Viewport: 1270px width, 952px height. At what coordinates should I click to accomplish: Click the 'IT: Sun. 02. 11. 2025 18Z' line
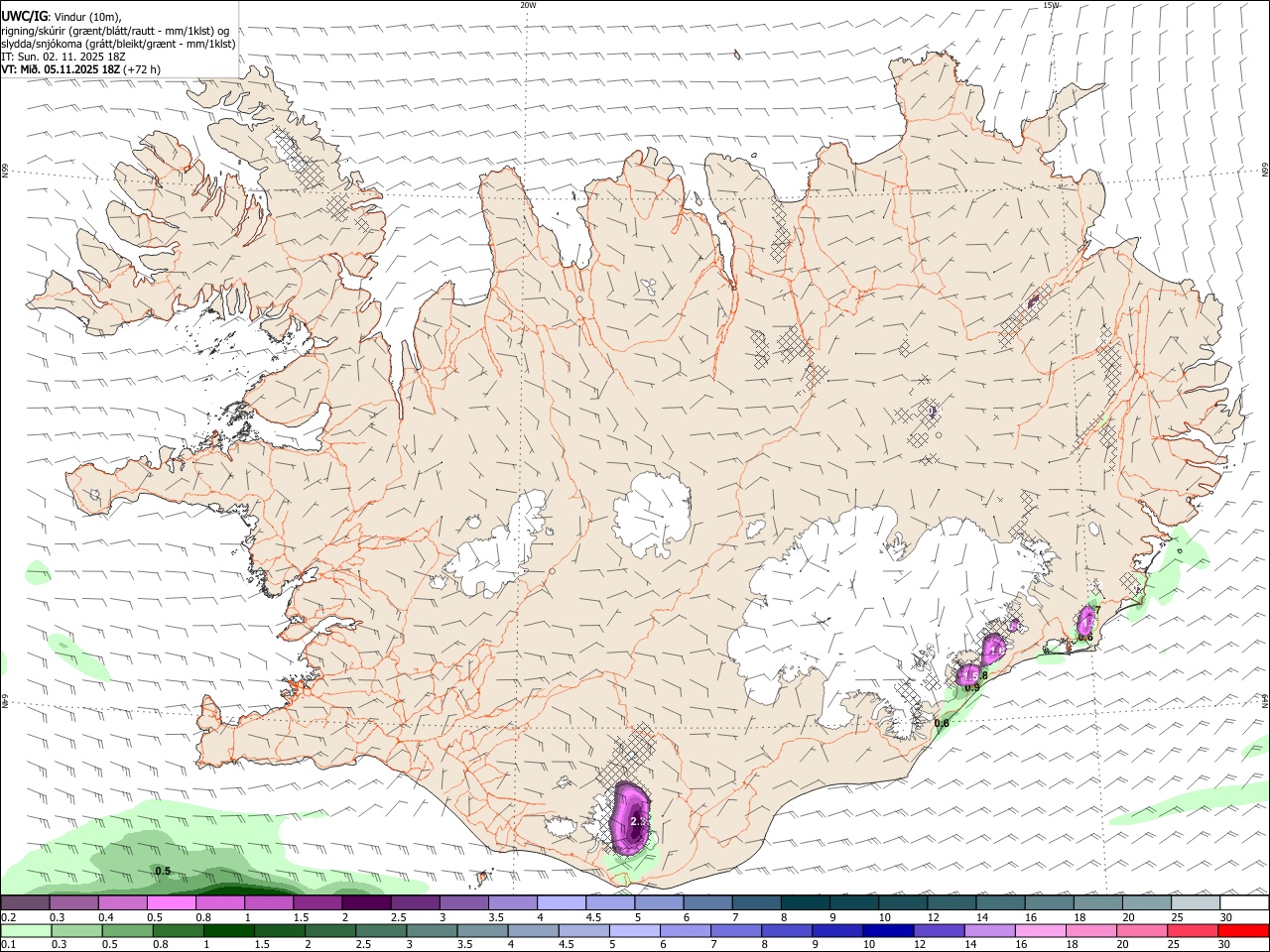(63, 57)
